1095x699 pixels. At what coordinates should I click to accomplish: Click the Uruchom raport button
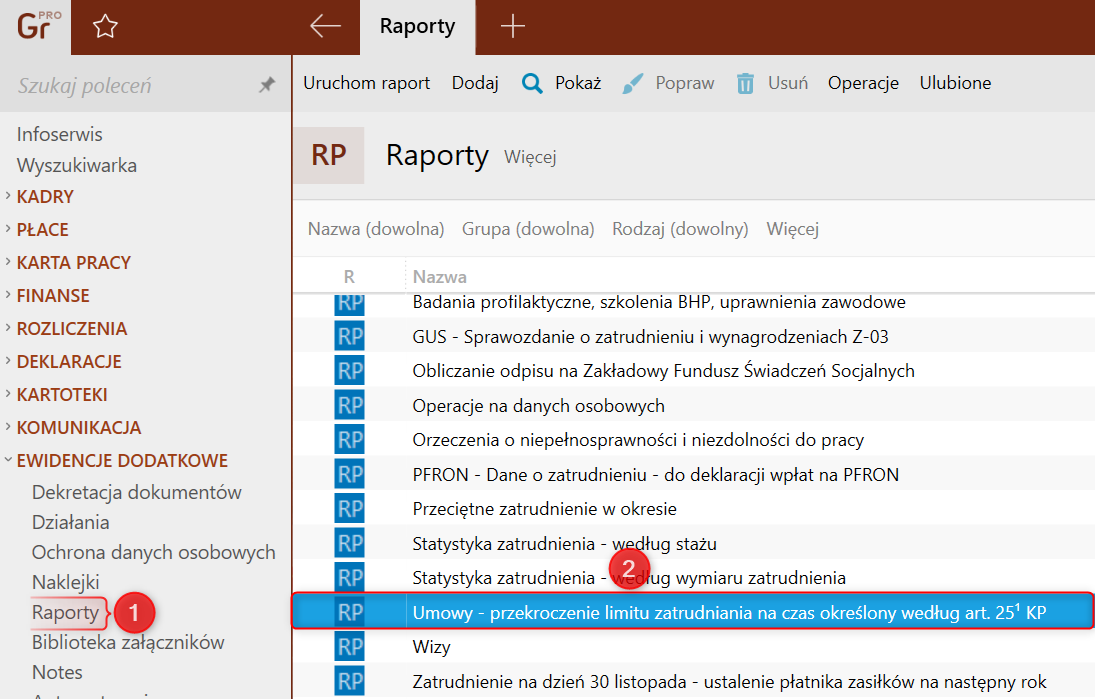(367, 83)
